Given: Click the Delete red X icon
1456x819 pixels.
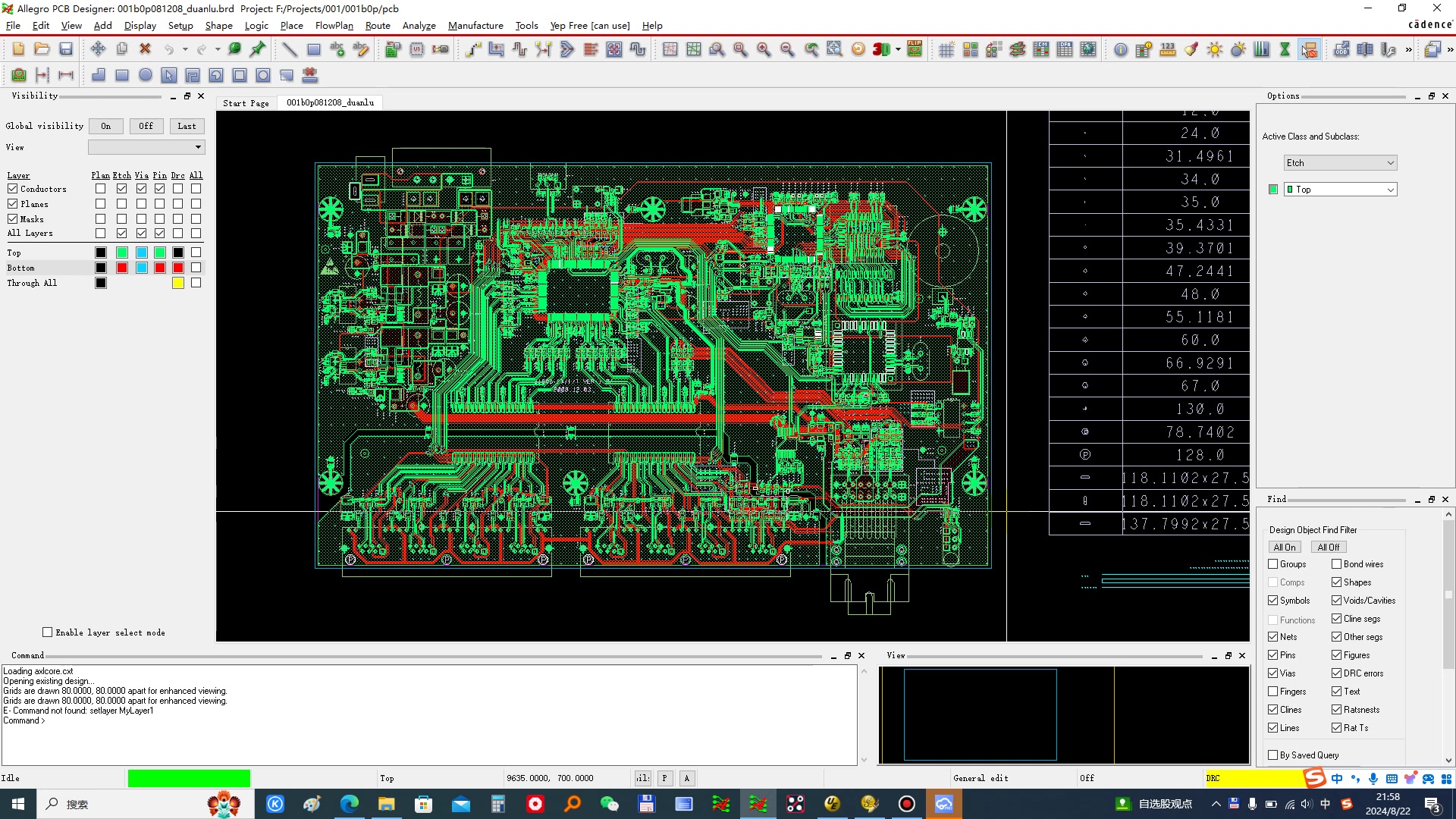Looking at the screenshot, I should [x=145, y=49].
